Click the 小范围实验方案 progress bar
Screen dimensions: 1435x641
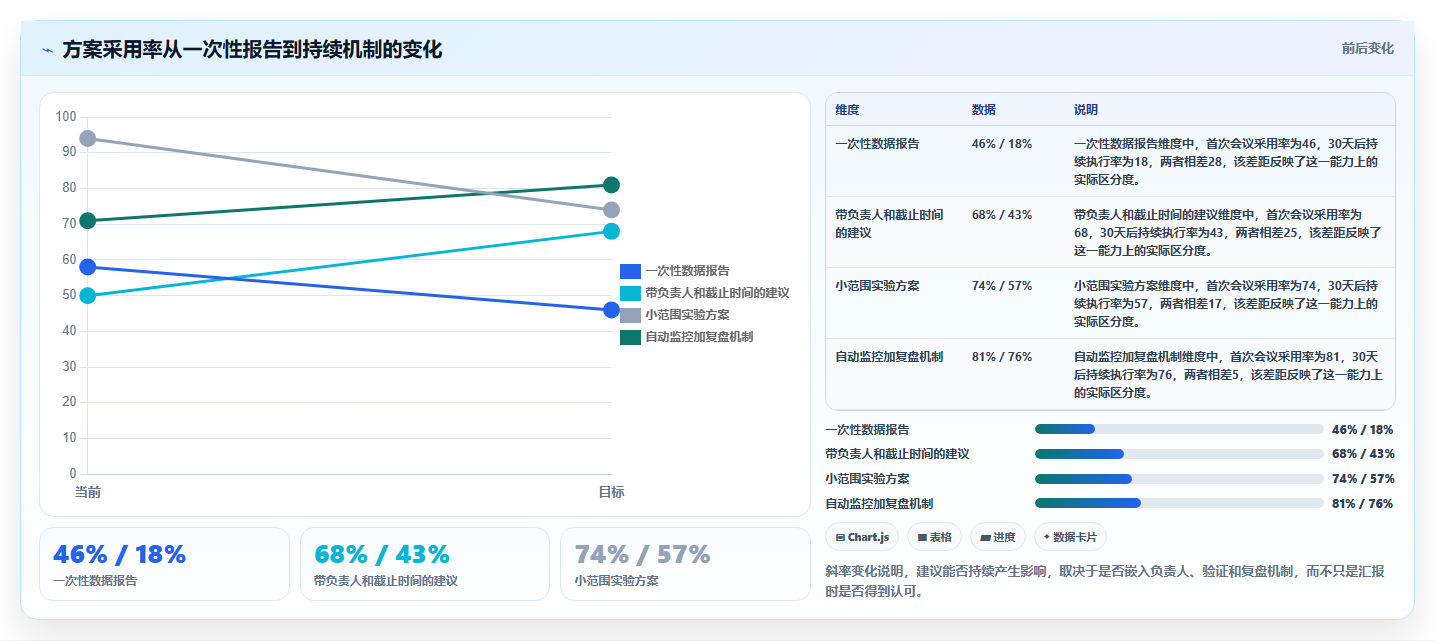coord(1179,479)
